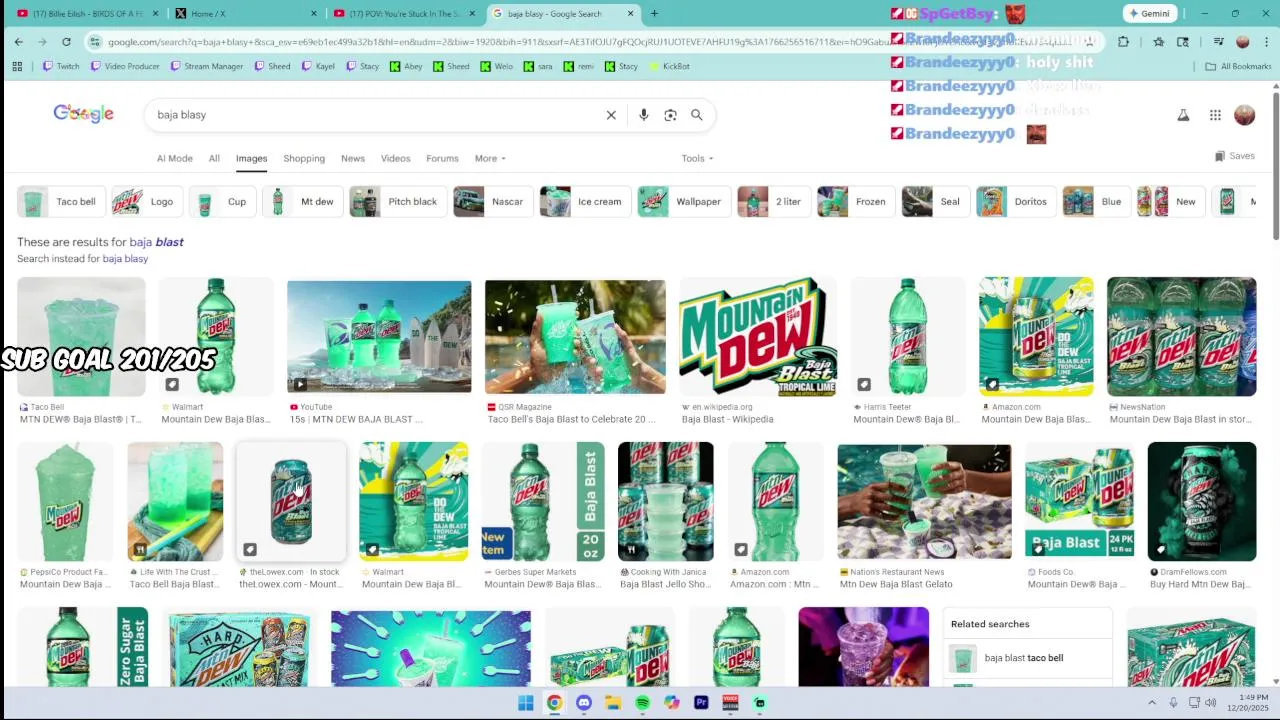Filter images by the Ice cream chip

[584, 202]
